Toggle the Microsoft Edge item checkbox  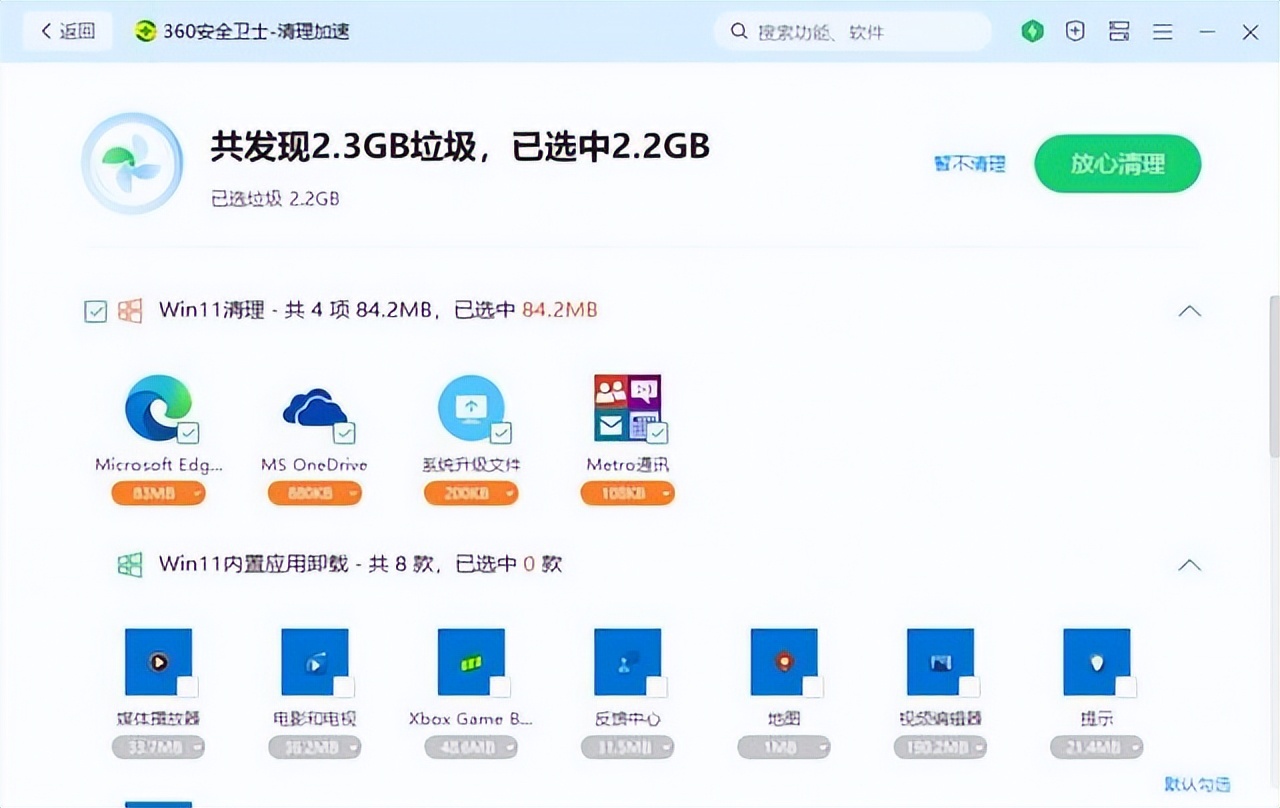189,432
